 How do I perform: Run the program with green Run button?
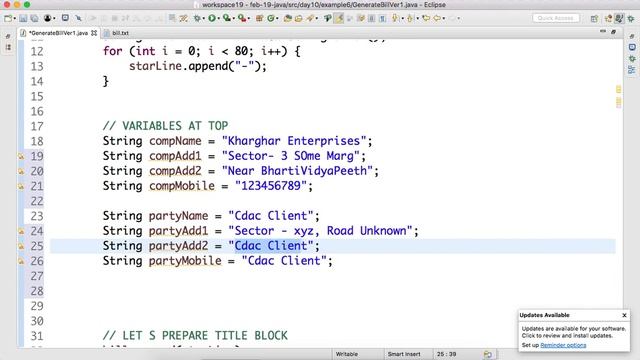[212, 18]
